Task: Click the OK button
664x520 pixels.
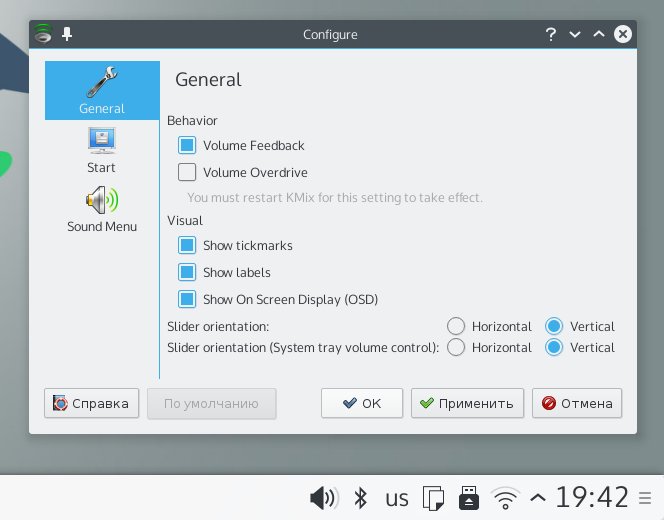Action: pos(362,403)
